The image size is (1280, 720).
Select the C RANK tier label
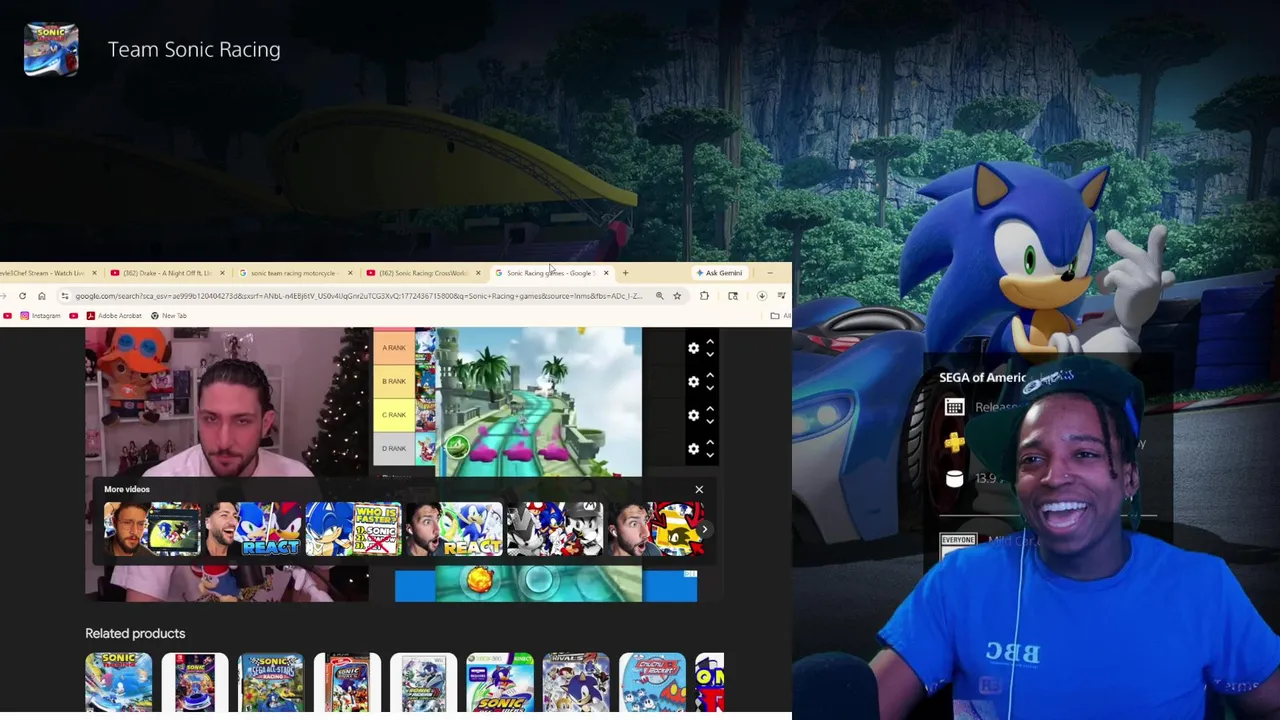pos(394,415)
